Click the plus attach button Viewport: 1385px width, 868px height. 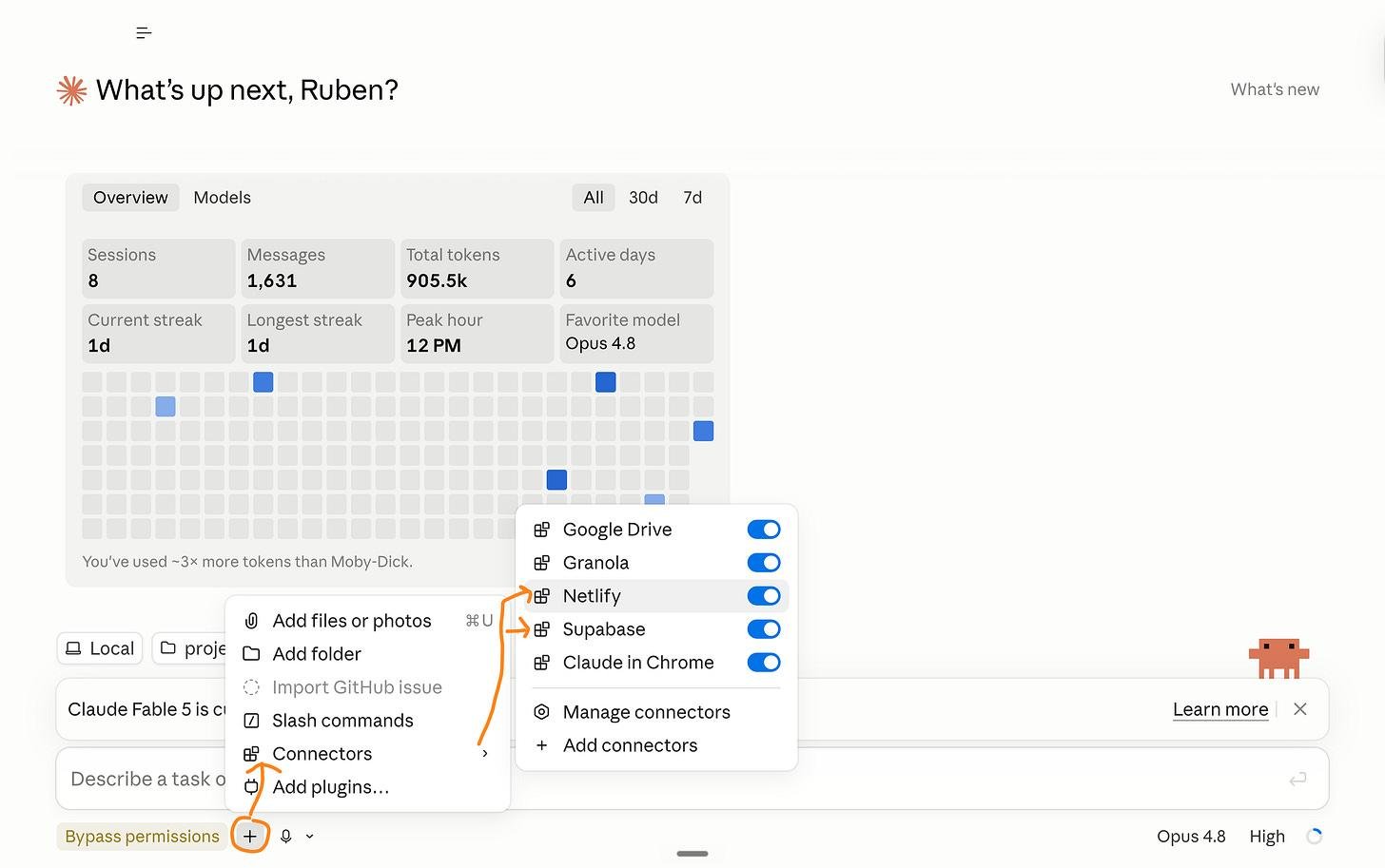tap(250, 837)
